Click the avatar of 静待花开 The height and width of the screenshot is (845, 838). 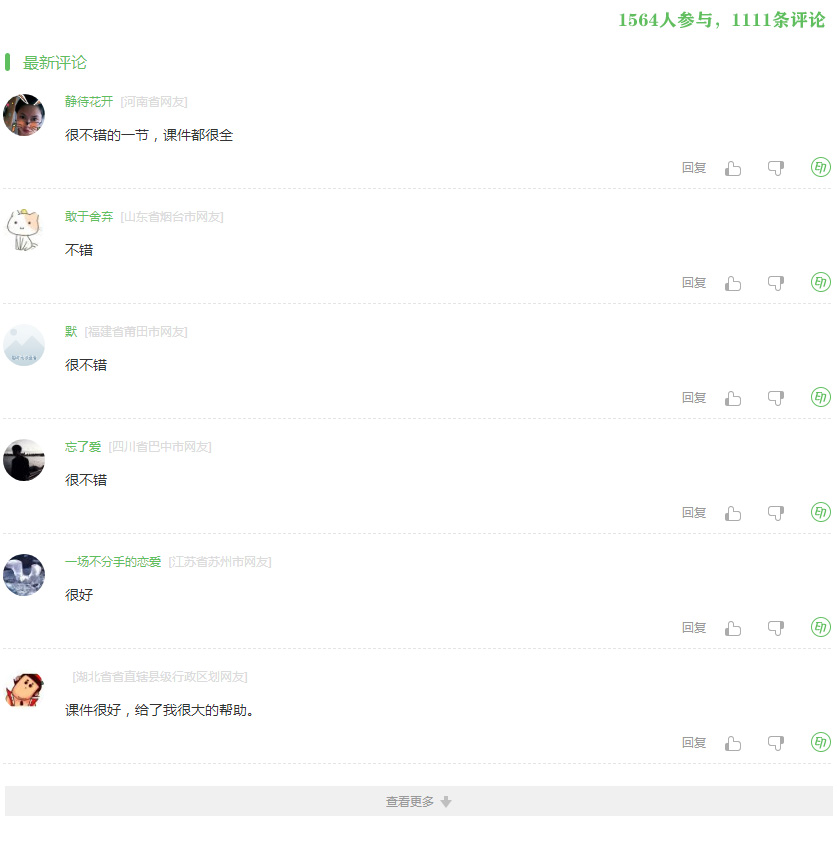[x=24, y=115]
